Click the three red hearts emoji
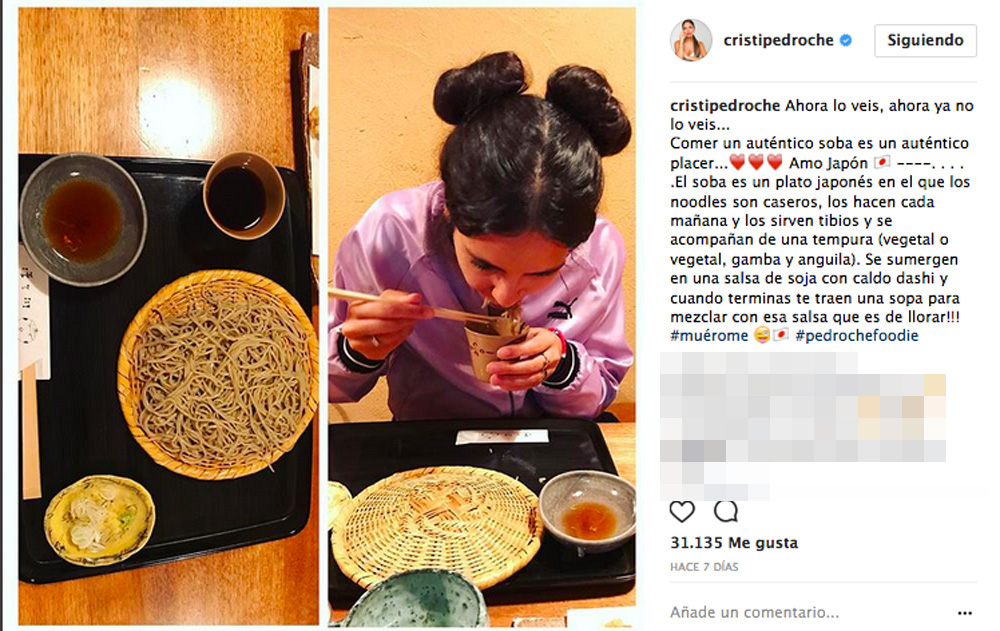Screen dimensions: 1000x631 tap(756, 163)
